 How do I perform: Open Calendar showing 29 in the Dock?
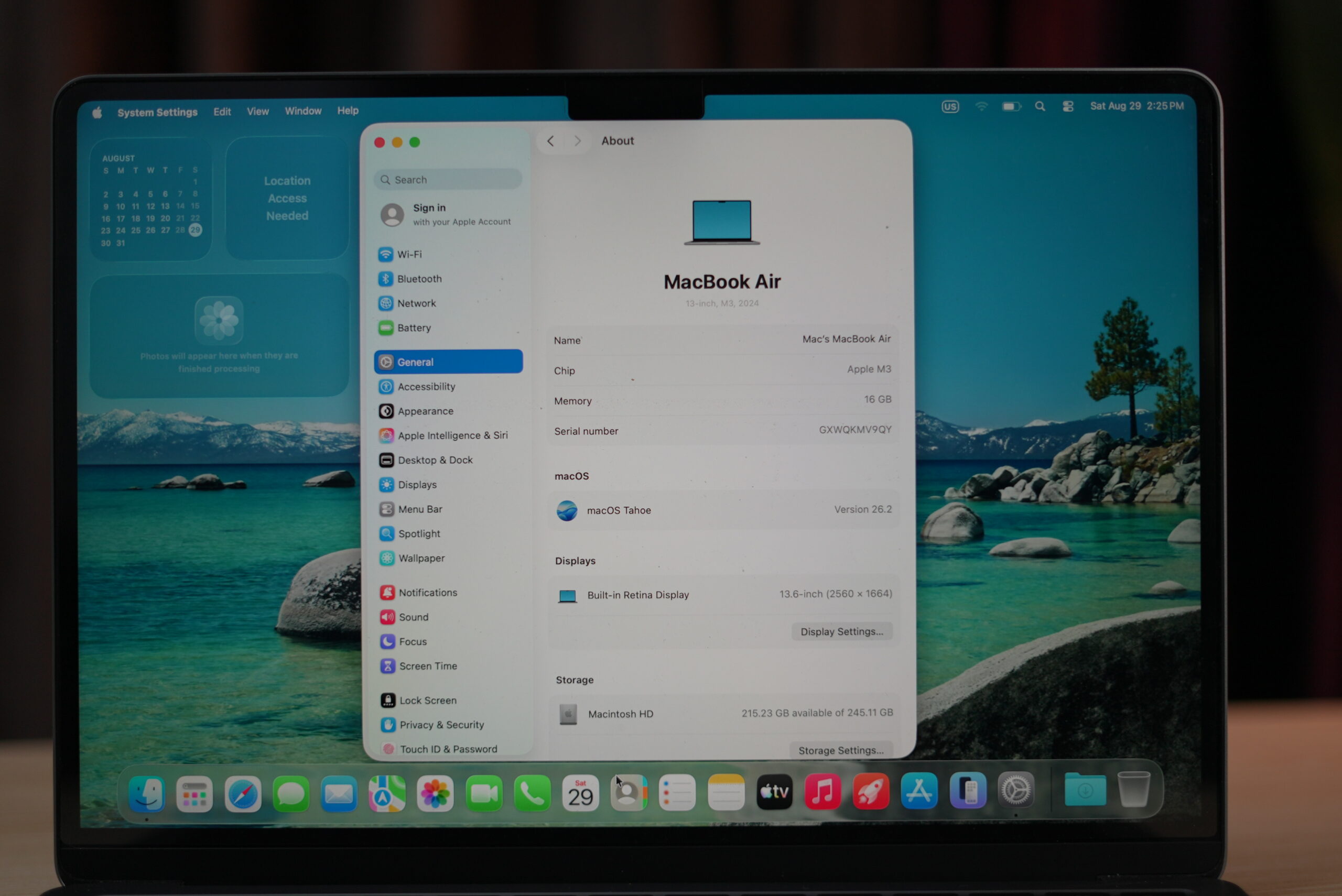click(x=581, y=793)
